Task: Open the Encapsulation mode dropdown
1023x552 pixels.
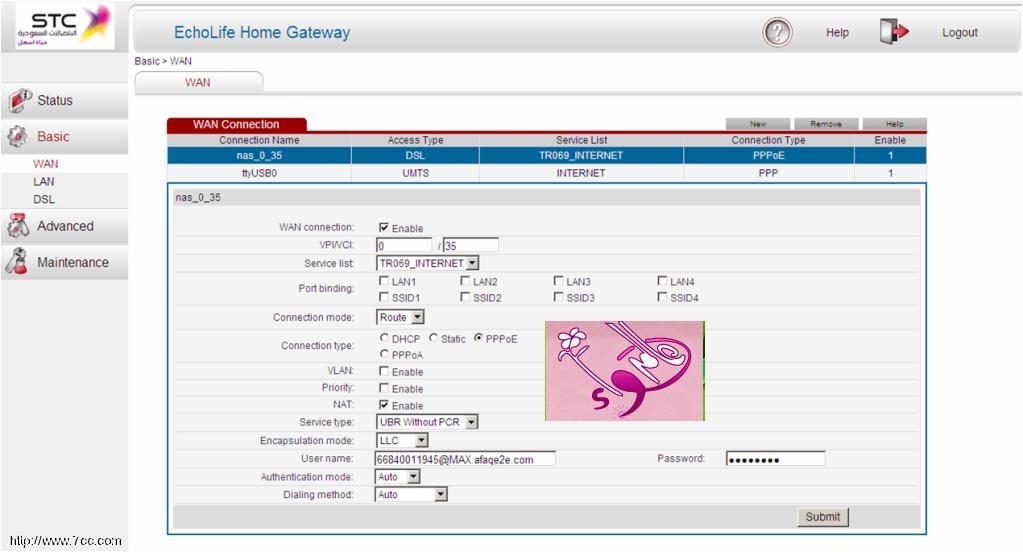Action: click(x=402, y=440)
